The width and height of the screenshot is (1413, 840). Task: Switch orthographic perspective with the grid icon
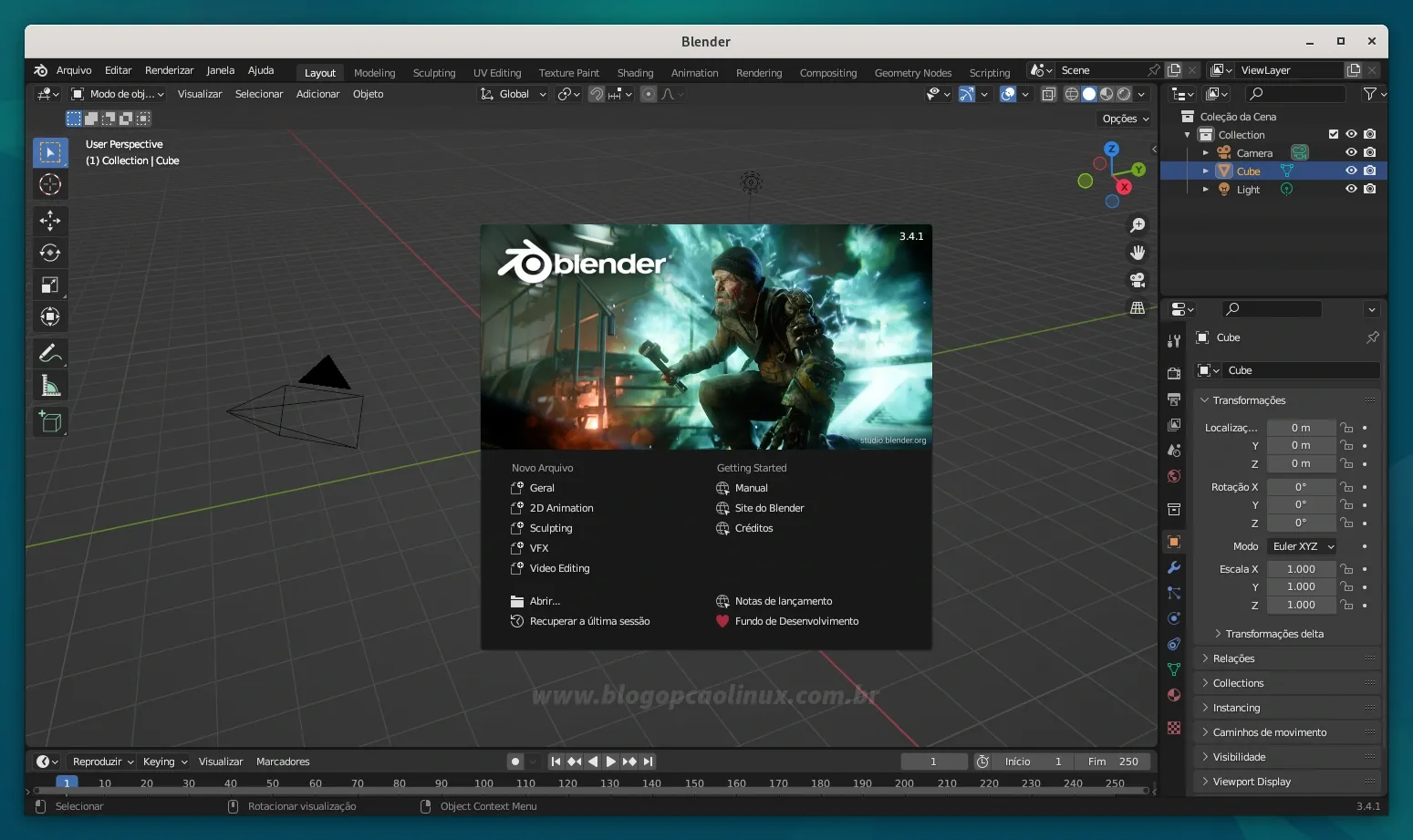(1138, 308)
